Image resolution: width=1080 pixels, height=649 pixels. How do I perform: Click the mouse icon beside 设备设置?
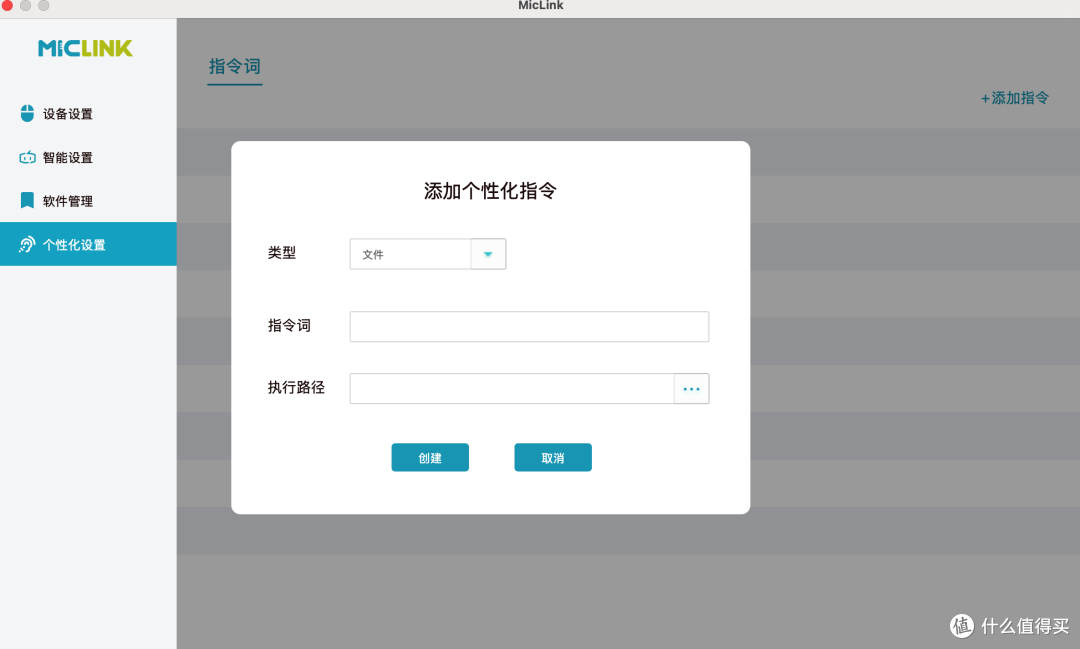[27, 114]
